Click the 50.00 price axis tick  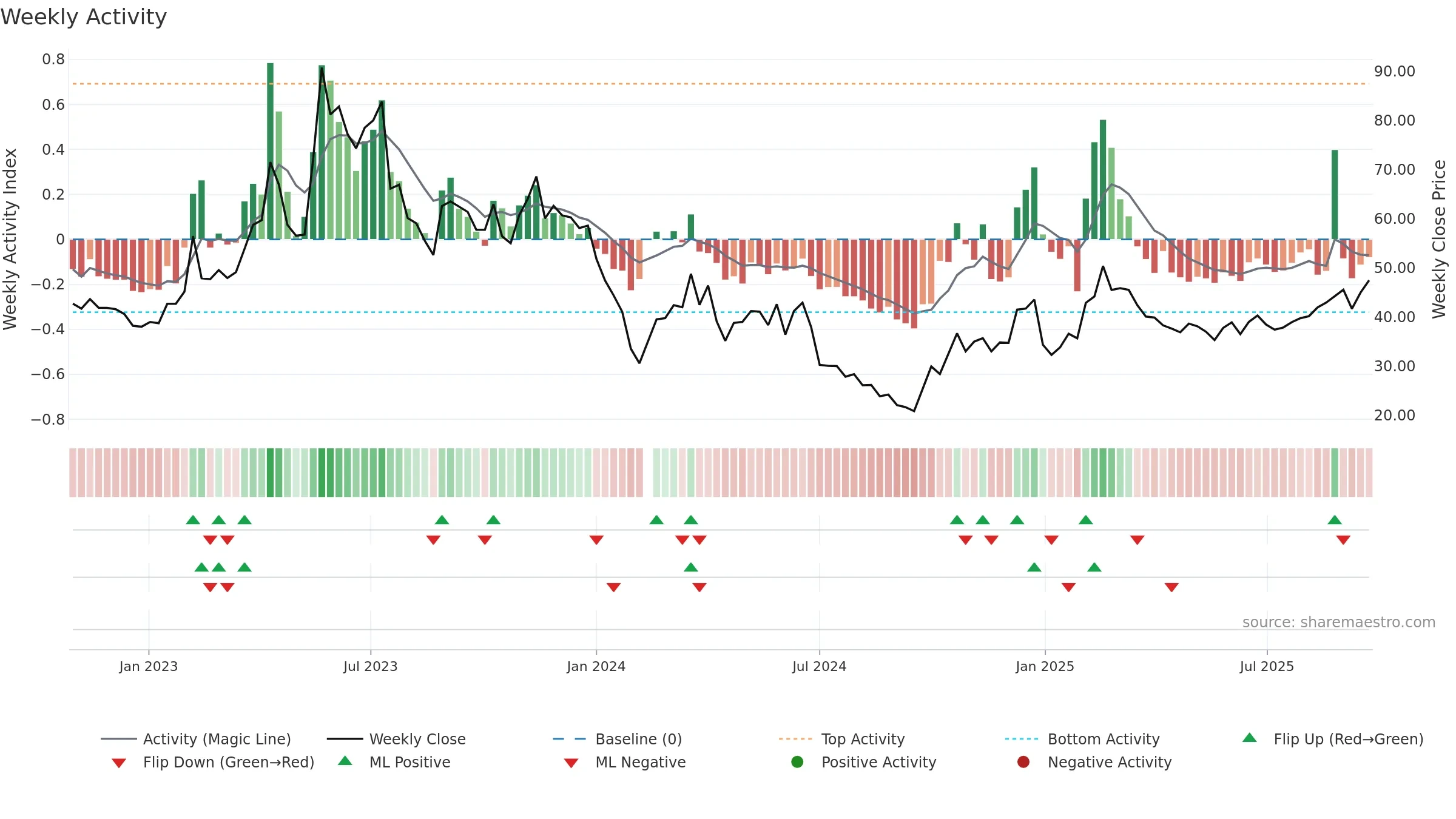[1395, 268]
